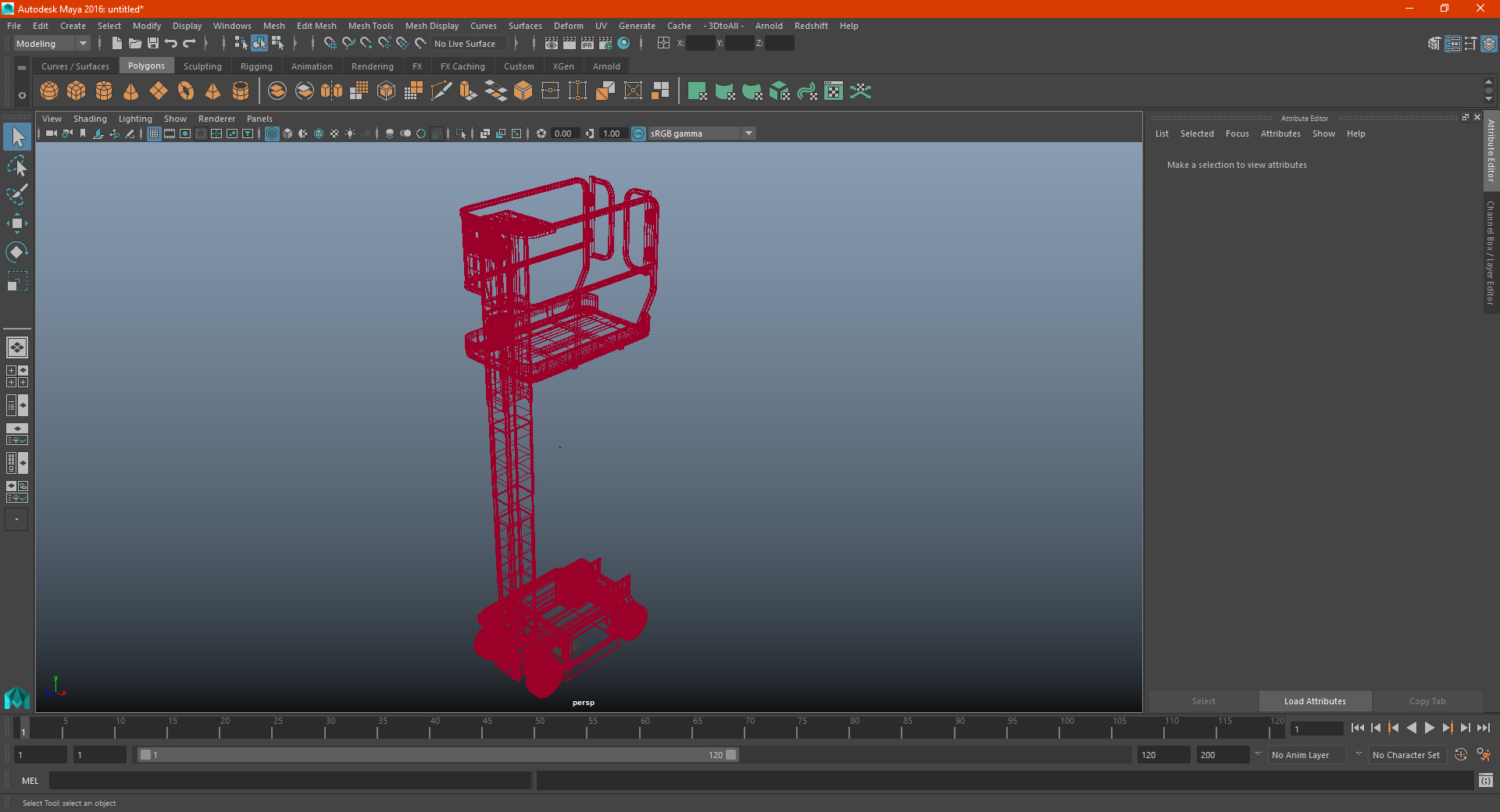
Task: Create a polygon cone from the shelf
Action: point(131,91)
